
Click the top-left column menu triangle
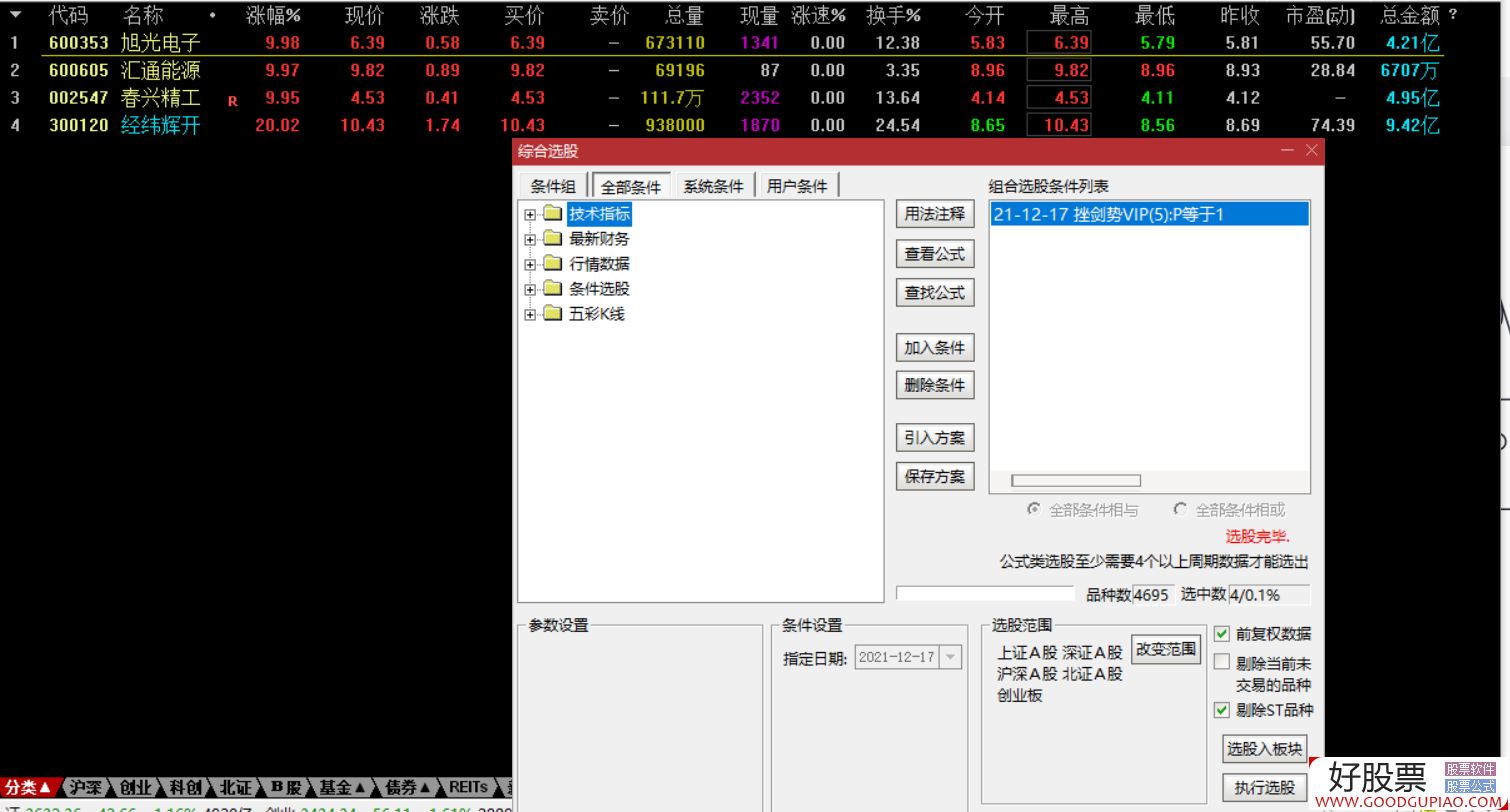click(x=15, y=15)
